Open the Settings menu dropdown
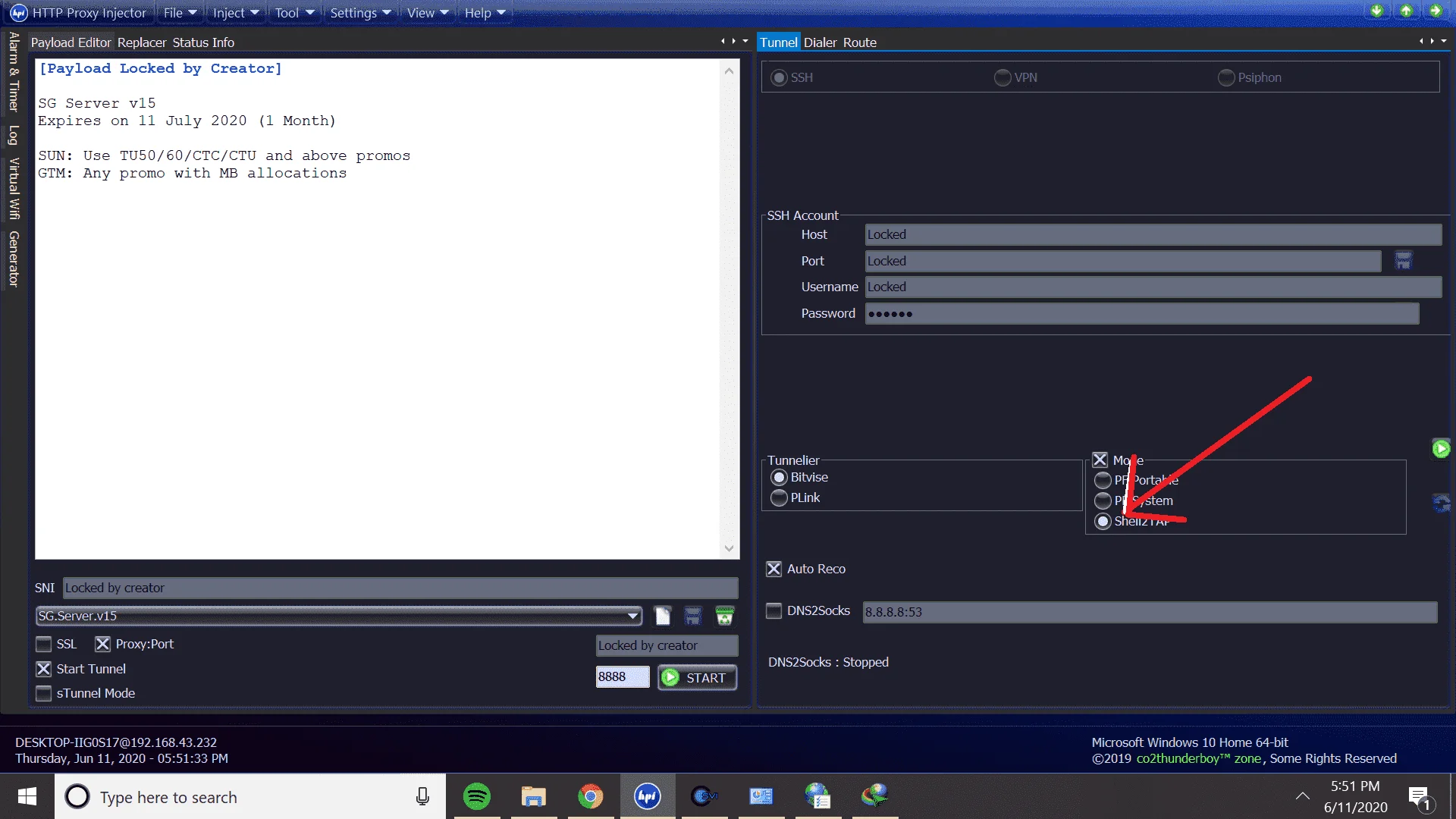The image size is (1456, 819). point(360,13)
